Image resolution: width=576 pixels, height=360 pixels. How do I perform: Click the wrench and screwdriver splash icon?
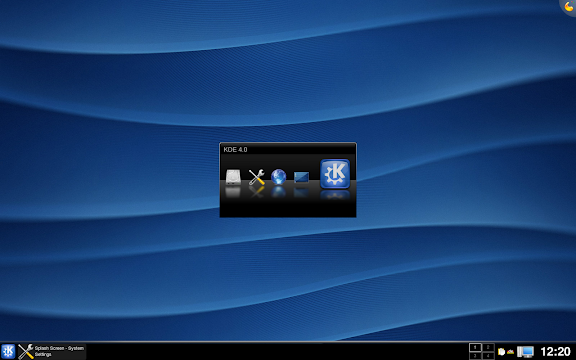(x=256, y=177)
